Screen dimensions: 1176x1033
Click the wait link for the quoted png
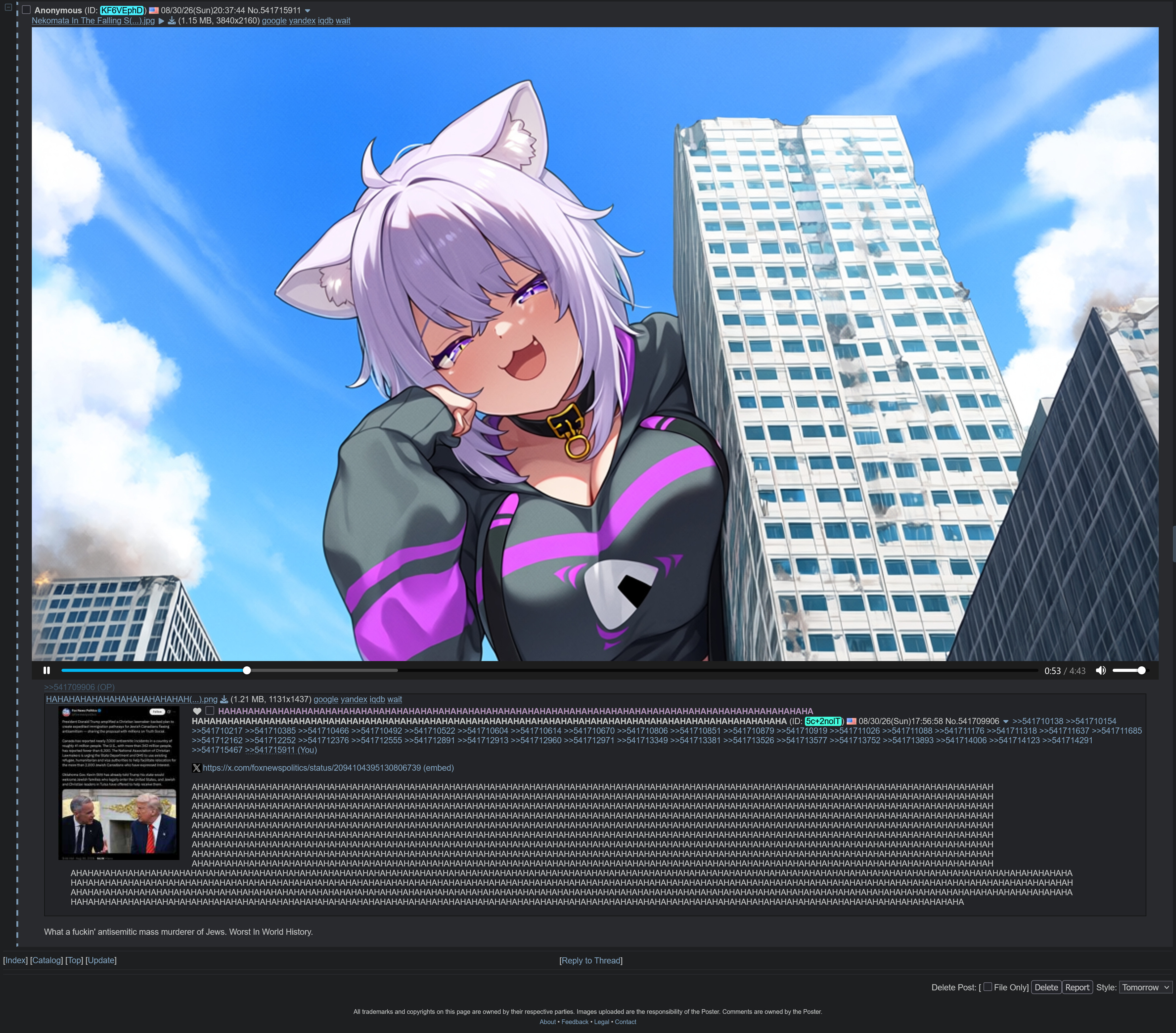click(x=395, y=699)
